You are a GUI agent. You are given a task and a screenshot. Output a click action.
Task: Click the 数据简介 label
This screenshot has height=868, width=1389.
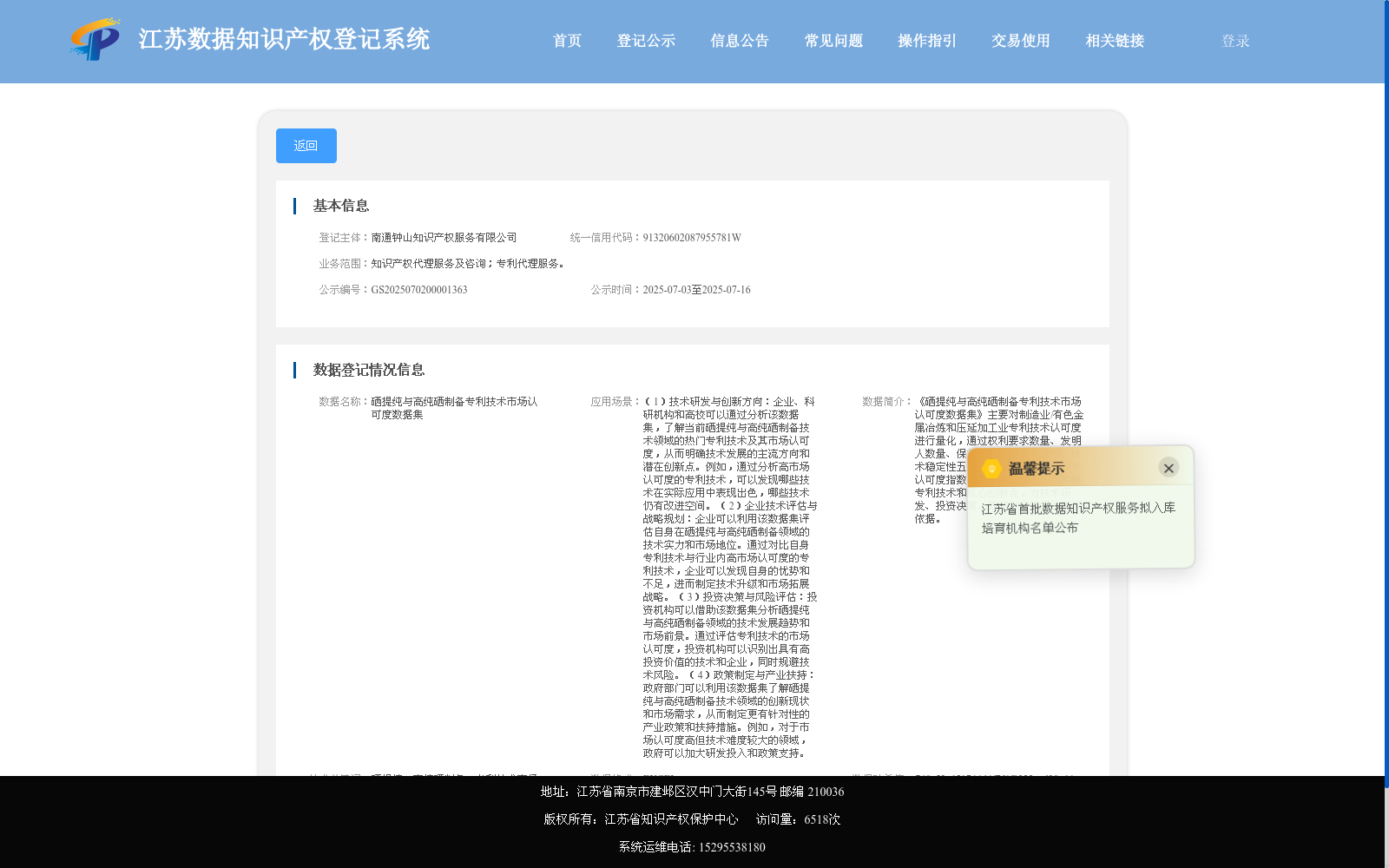[887, 402]
